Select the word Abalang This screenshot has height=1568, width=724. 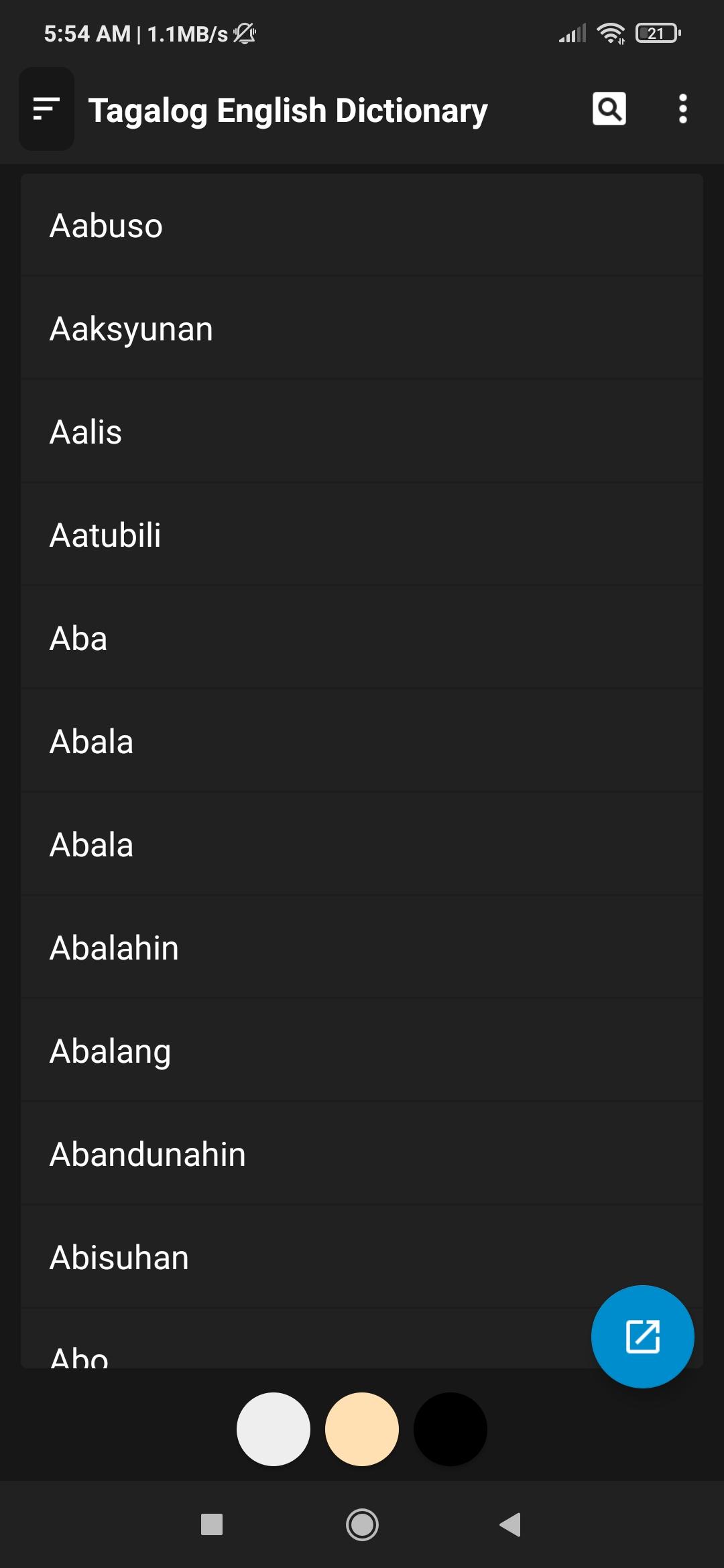(x=362, y=1051)
